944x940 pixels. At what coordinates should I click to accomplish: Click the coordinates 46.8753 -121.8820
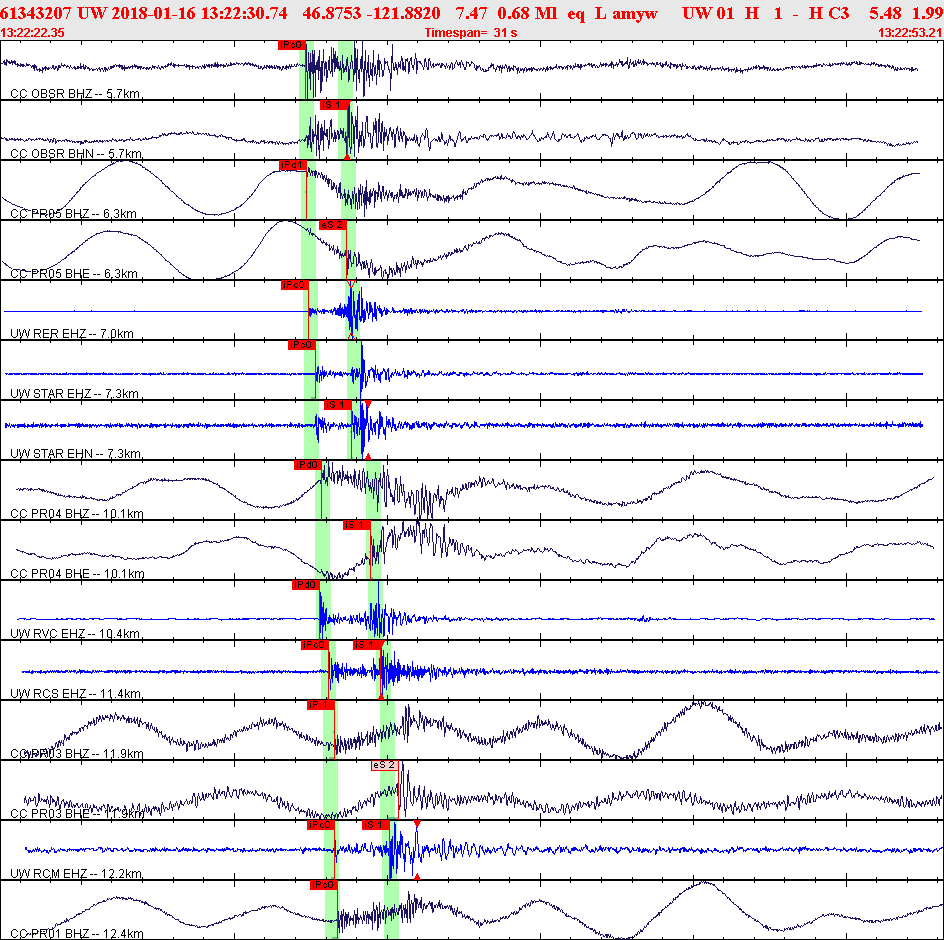(x=371, y=13)
